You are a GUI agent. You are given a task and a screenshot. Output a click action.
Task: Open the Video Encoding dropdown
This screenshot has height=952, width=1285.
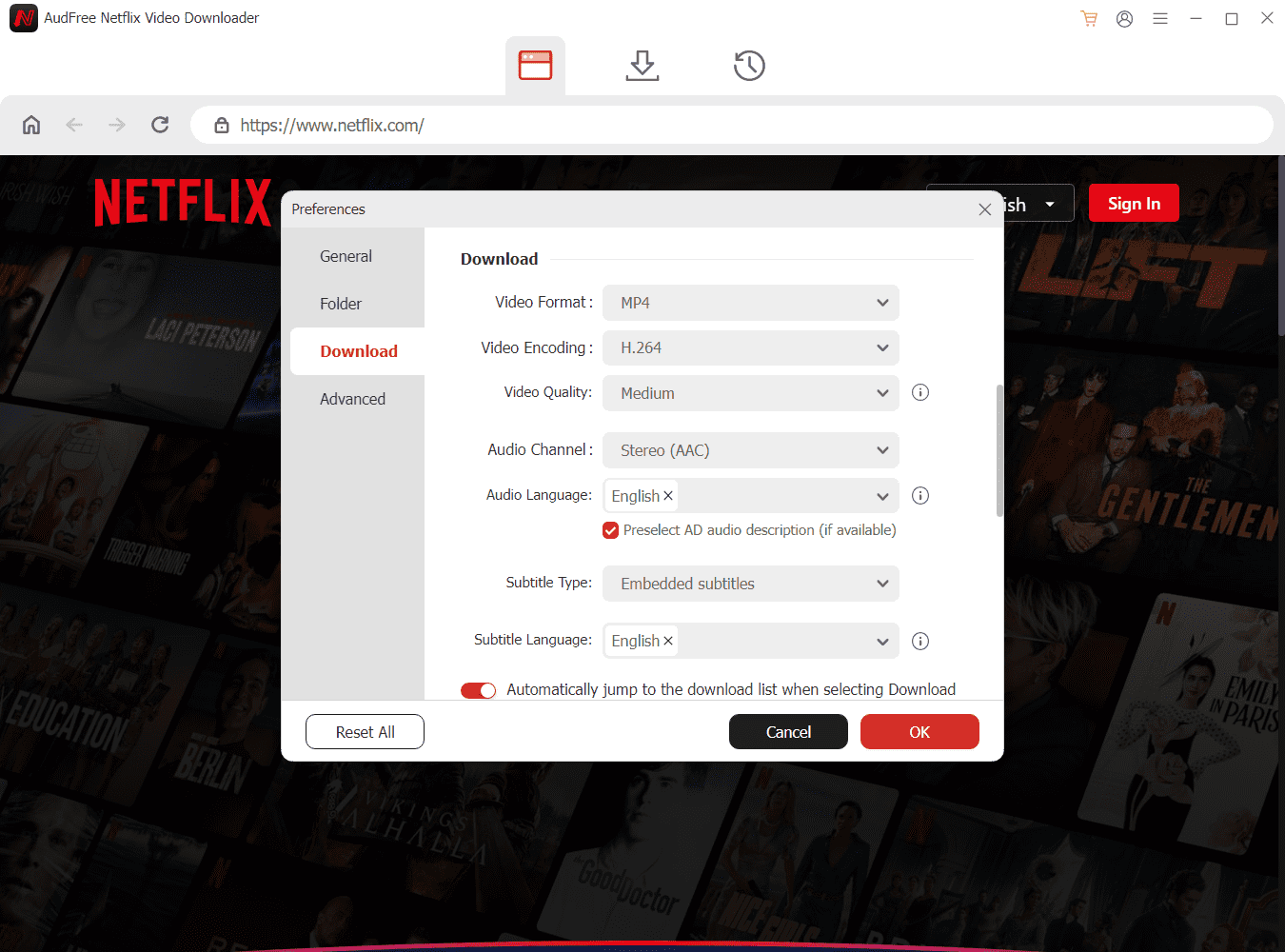pos(751,347)
